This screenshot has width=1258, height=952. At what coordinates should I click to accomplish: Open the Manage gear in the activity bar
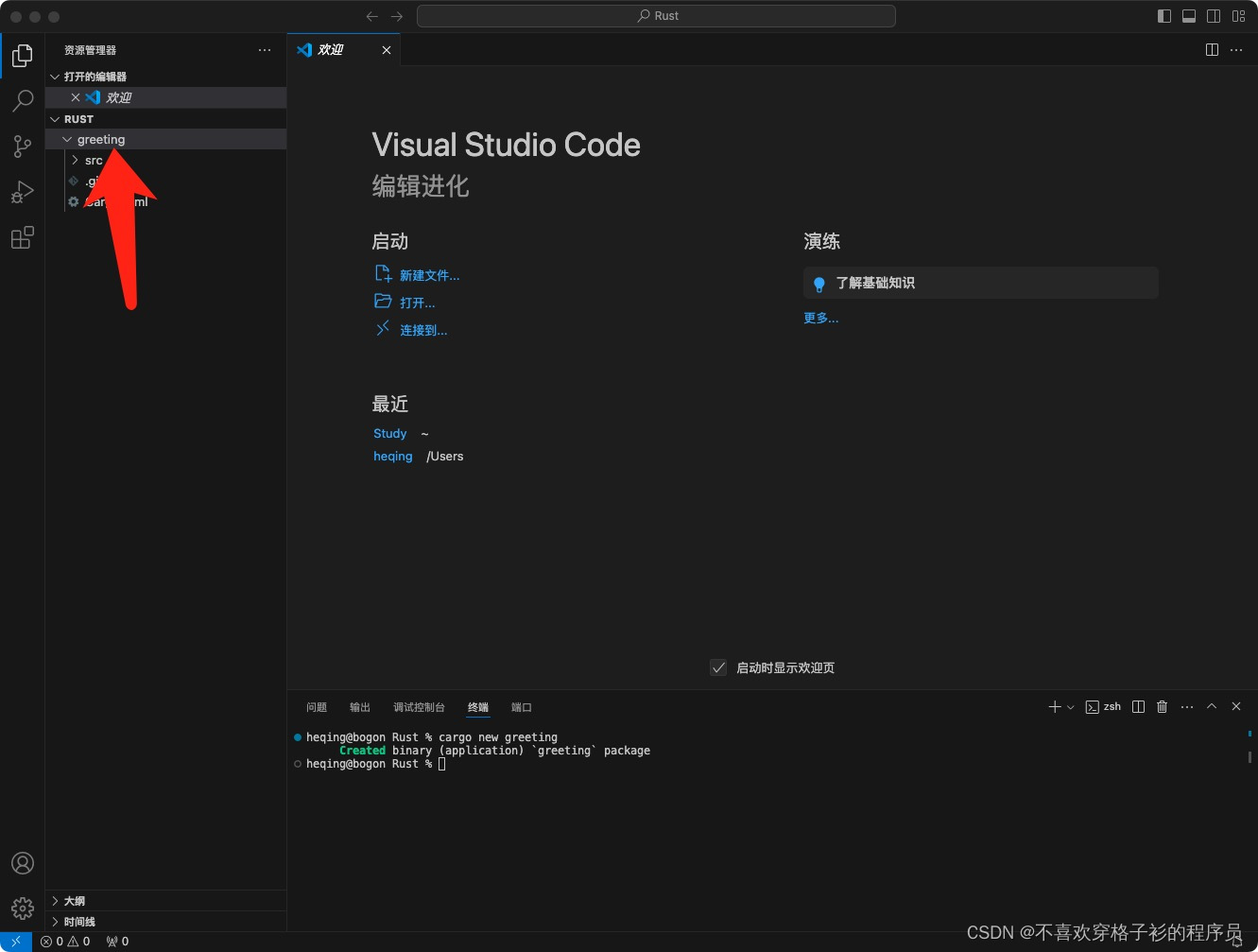click(x=23, y=909)
